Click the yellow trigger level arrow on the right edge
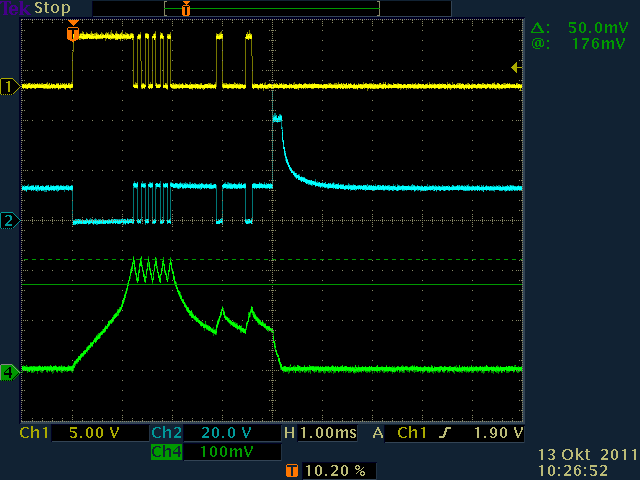This screenshot has height=480, width=640. (x=515, y=68)
